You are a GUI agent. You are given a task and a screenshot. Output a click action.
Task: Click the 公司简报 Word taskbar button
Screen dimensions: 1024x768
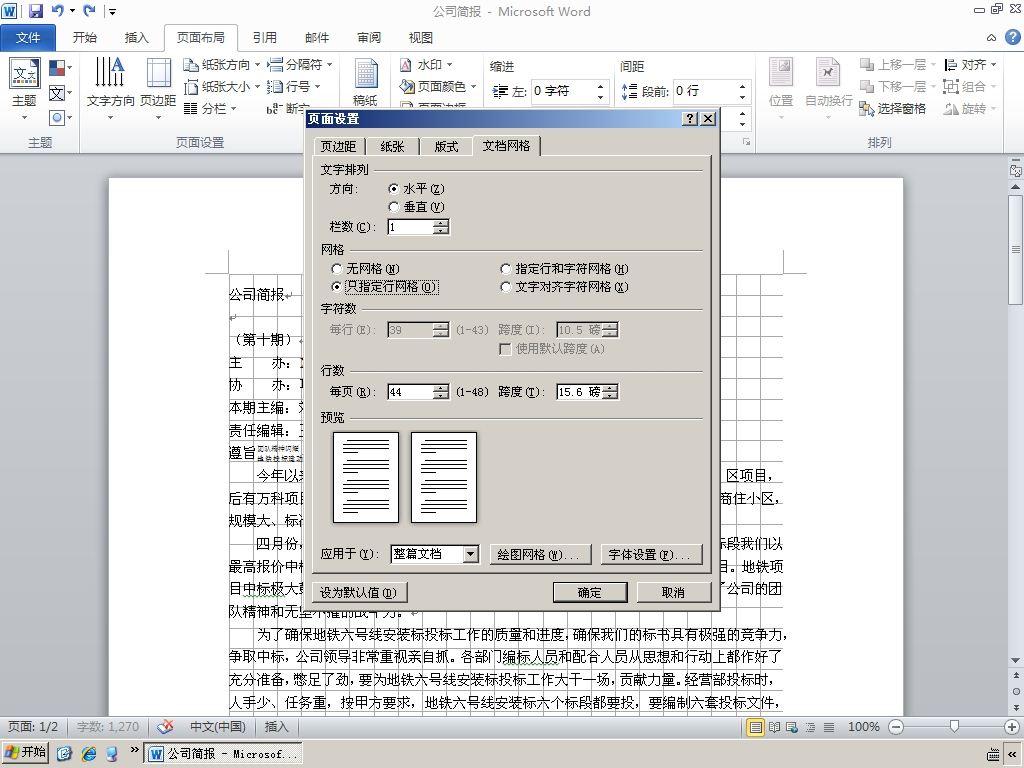[x=223, y=754]
